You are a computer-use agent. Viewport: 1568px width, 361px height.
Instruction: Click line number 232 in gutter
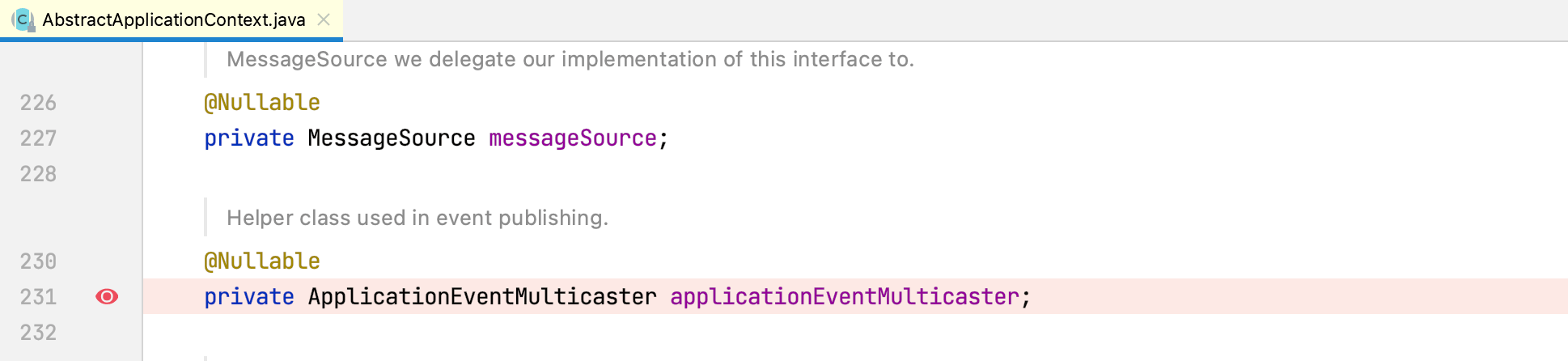tap(38, 333)
